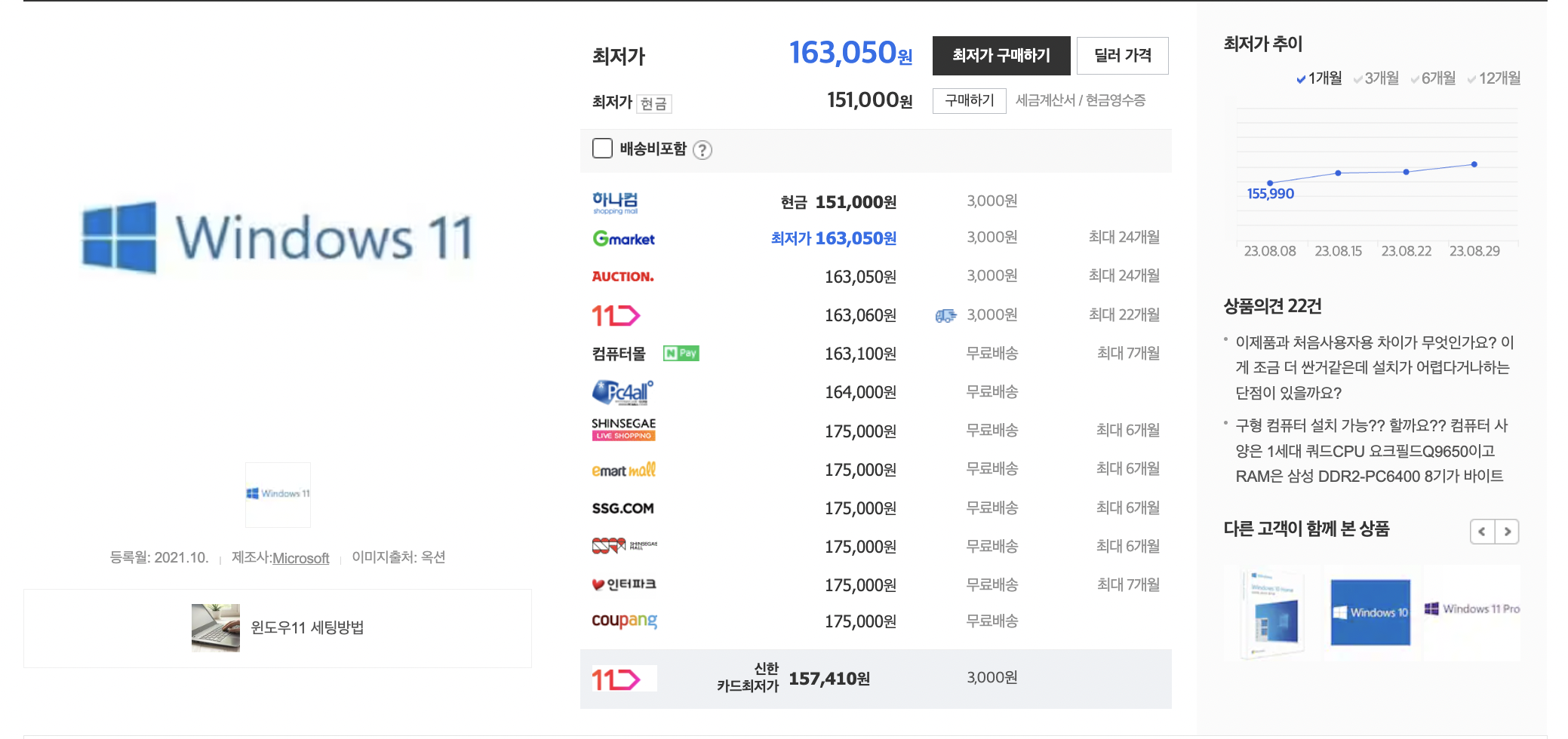Screen dimensions: 1568x739
Task: Open the Shinsegae Mall logo
Action: click(624, 545)
